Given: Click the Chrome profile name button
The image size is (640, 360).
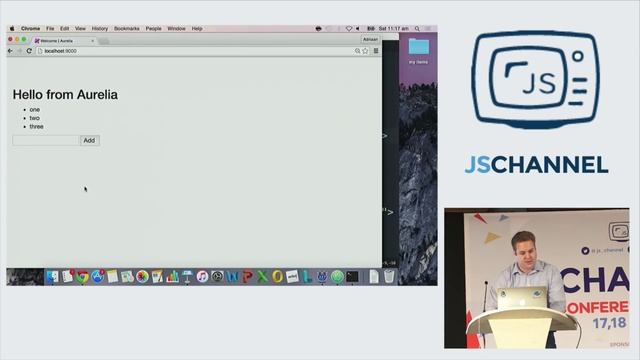Looking at the screenshot, I should (x=370, y=40).
